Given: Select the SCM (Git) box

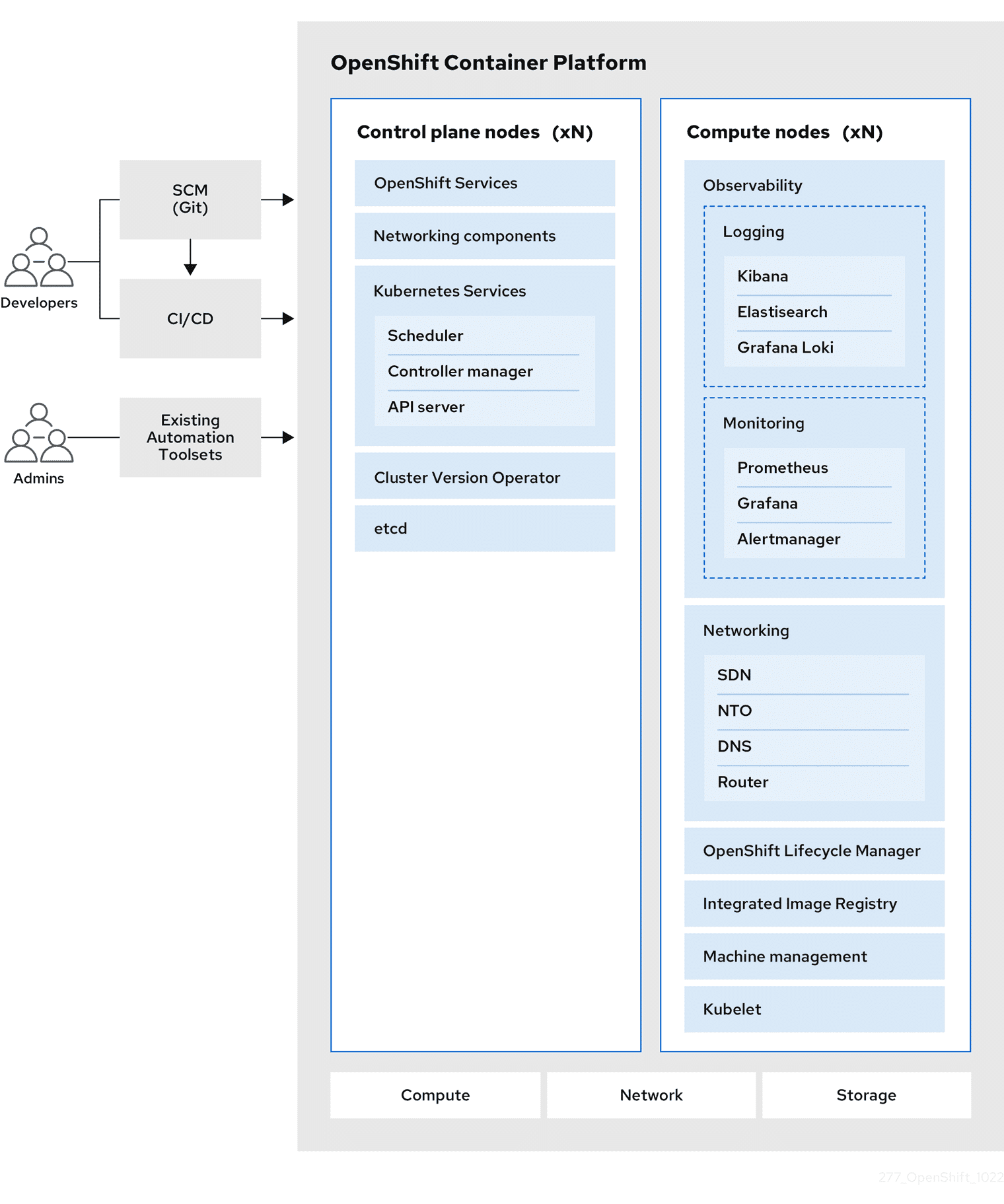Looking at the screenshot, I should pyautogui.click(x=190, y=199).
